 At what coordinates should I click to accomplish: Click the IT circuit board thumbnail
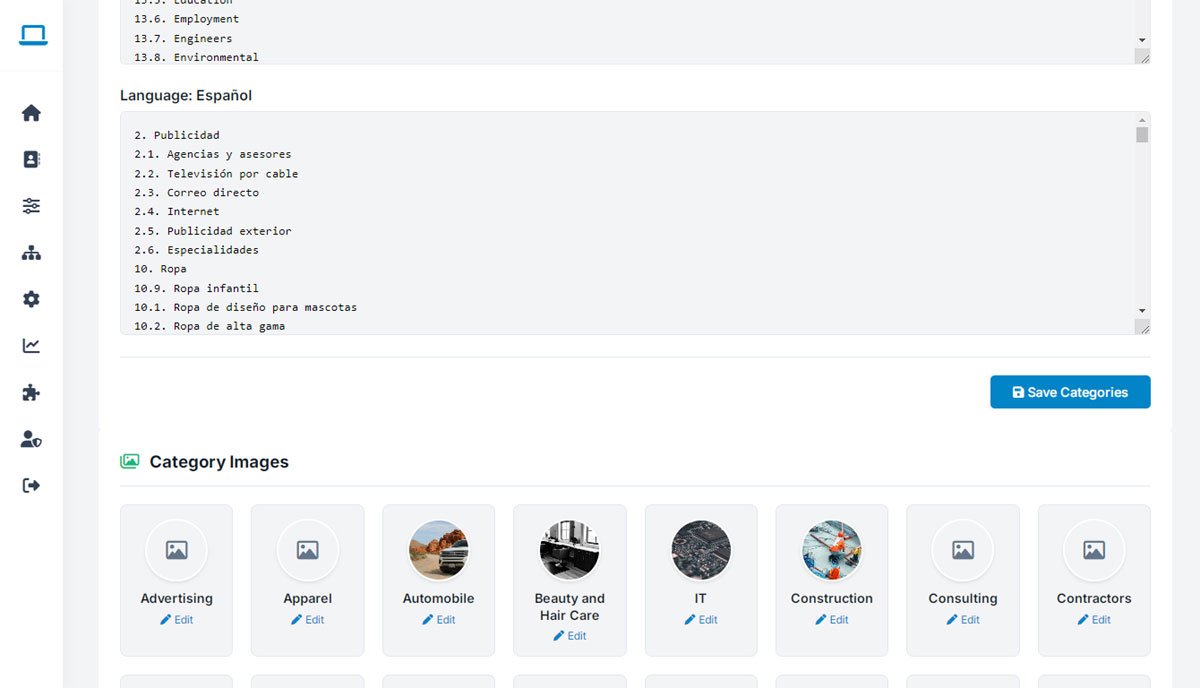pyautogui.click(x=701, y=550)
